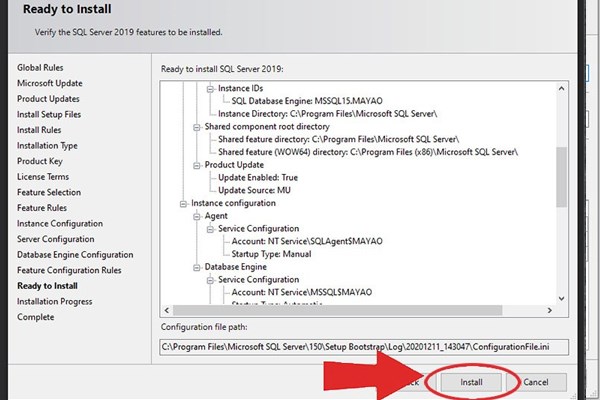Select Shared component root directory label
Screen dimensions: 600x400
(267, 127)
